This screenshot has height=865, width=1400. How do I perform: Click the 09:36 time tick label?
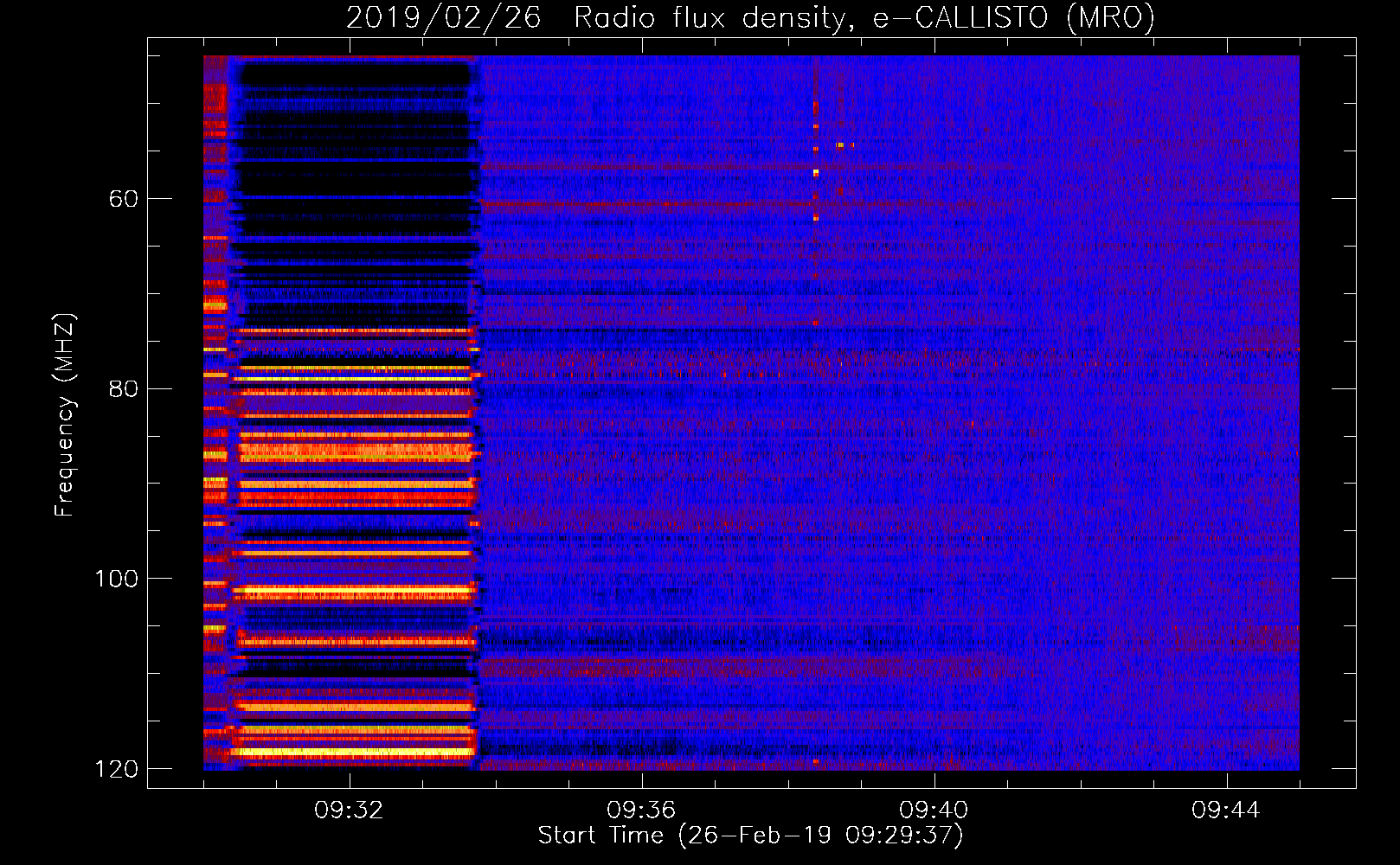pos(641,811)
